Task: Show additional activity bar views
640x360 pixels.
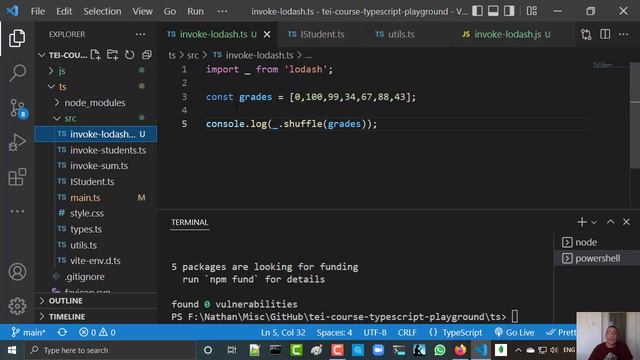Action: click(x=17, y=211)
